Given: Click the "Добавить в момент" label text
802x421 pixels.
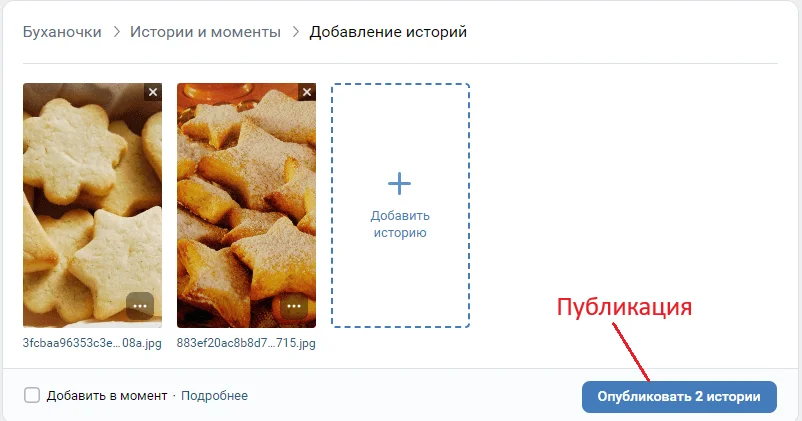Looking at the screenshot, I should tap(107, 396).
